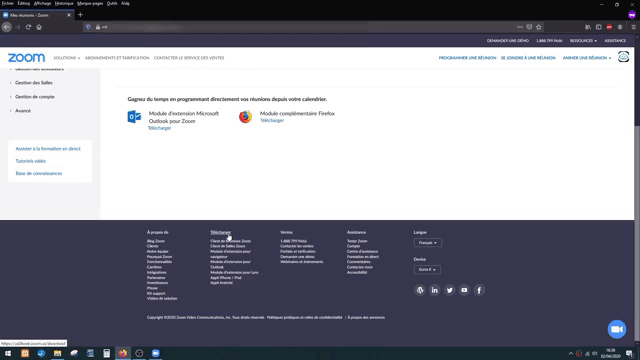Open the Ressources dropdown menu

[583, 41]
